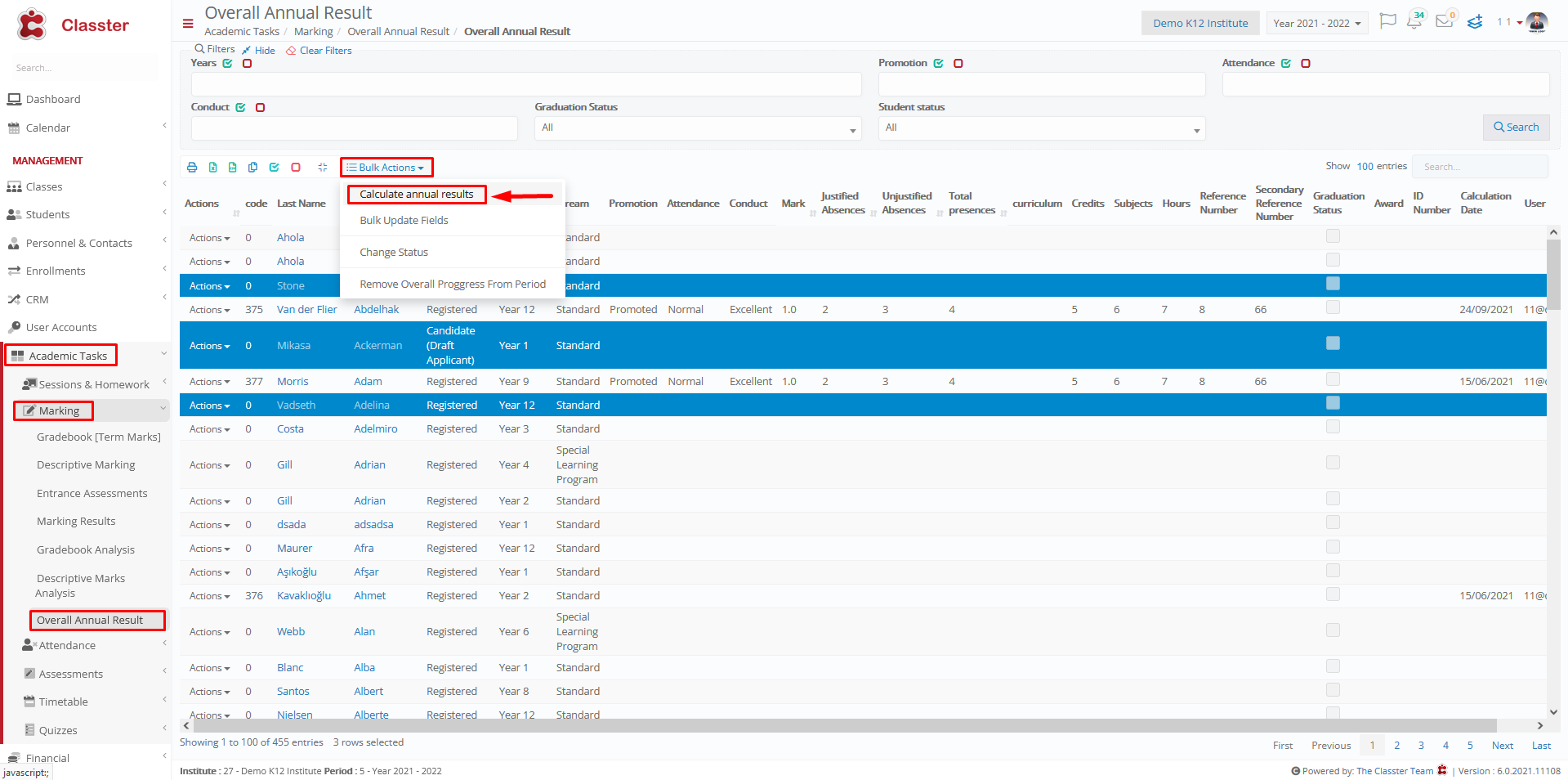Select all Conduct values with the green check
Image resolution: width=1568 pixels, height=780 pixels.
240,107
